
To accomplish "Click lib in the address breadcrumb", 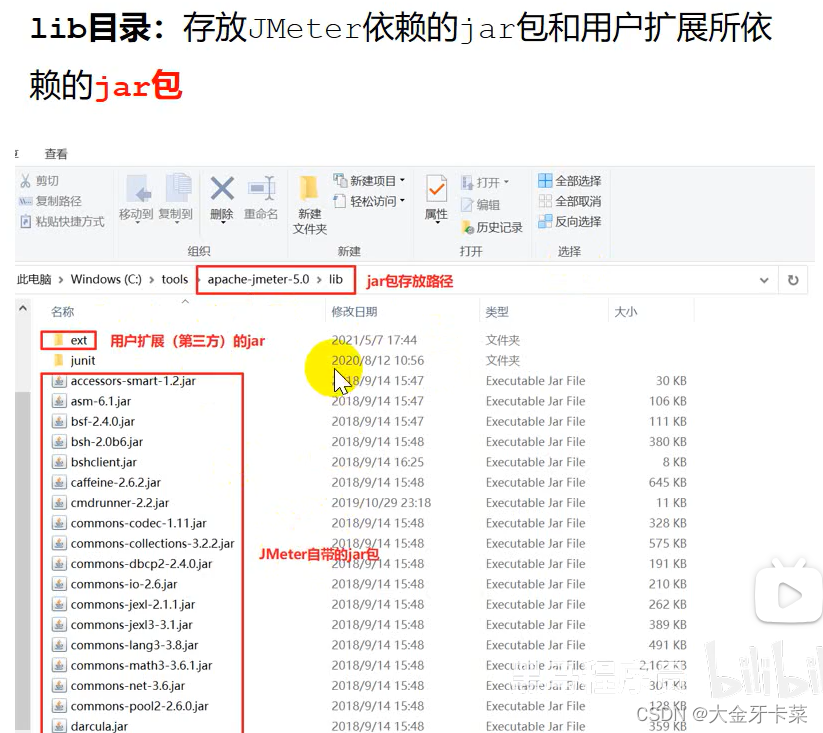I will [x=336, y=279].
